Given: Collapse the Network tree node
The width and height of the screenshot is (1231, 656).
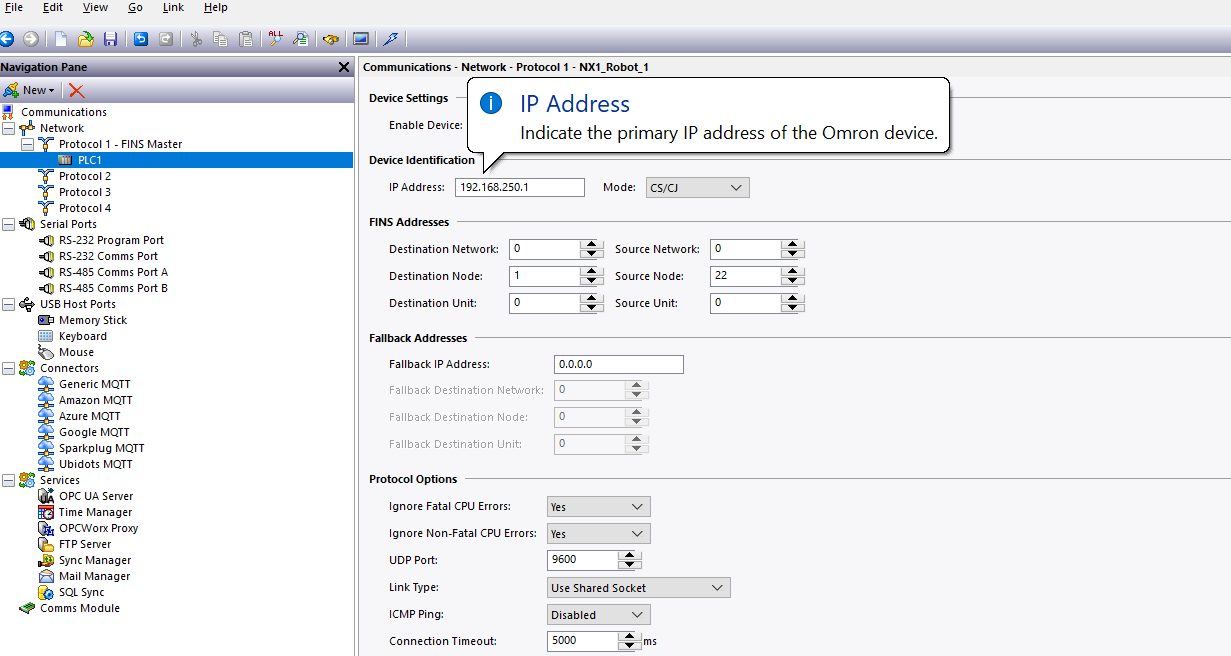Looking at the screenshot, I should click(8, 128).
